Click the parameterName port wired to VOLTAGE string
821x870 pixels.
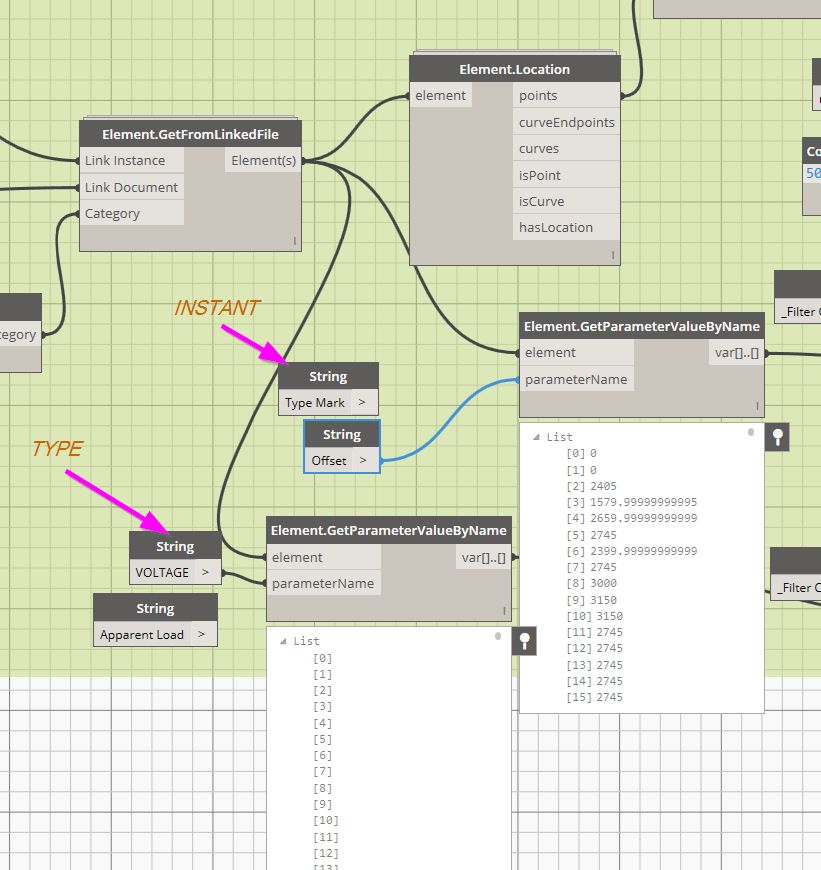coord(324,584)
